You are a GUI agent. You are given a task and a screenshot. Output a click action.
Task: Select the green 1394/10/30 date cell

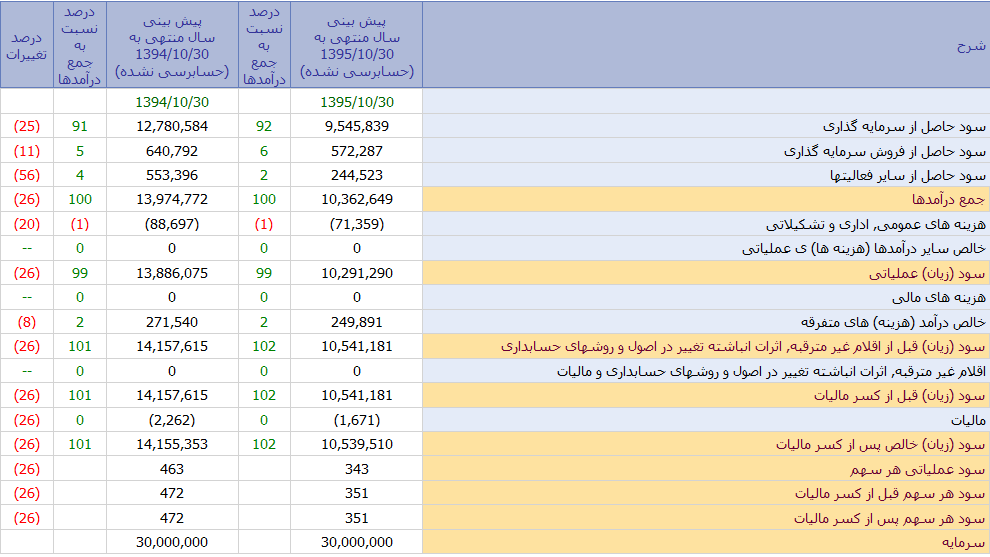[x=171, y=102]
